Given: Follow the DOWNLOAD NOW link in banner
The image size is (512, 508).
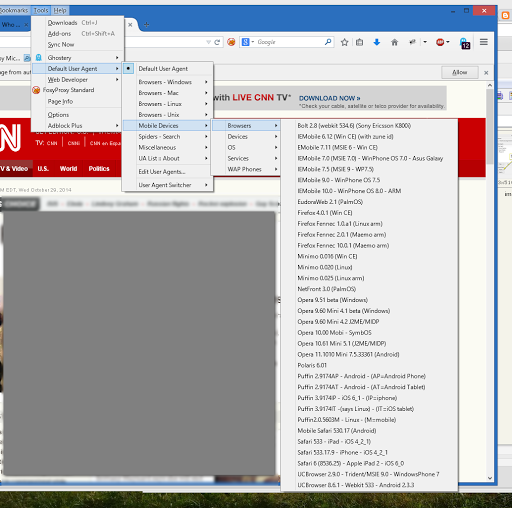Looking at the screenshot, I should 329,98.
